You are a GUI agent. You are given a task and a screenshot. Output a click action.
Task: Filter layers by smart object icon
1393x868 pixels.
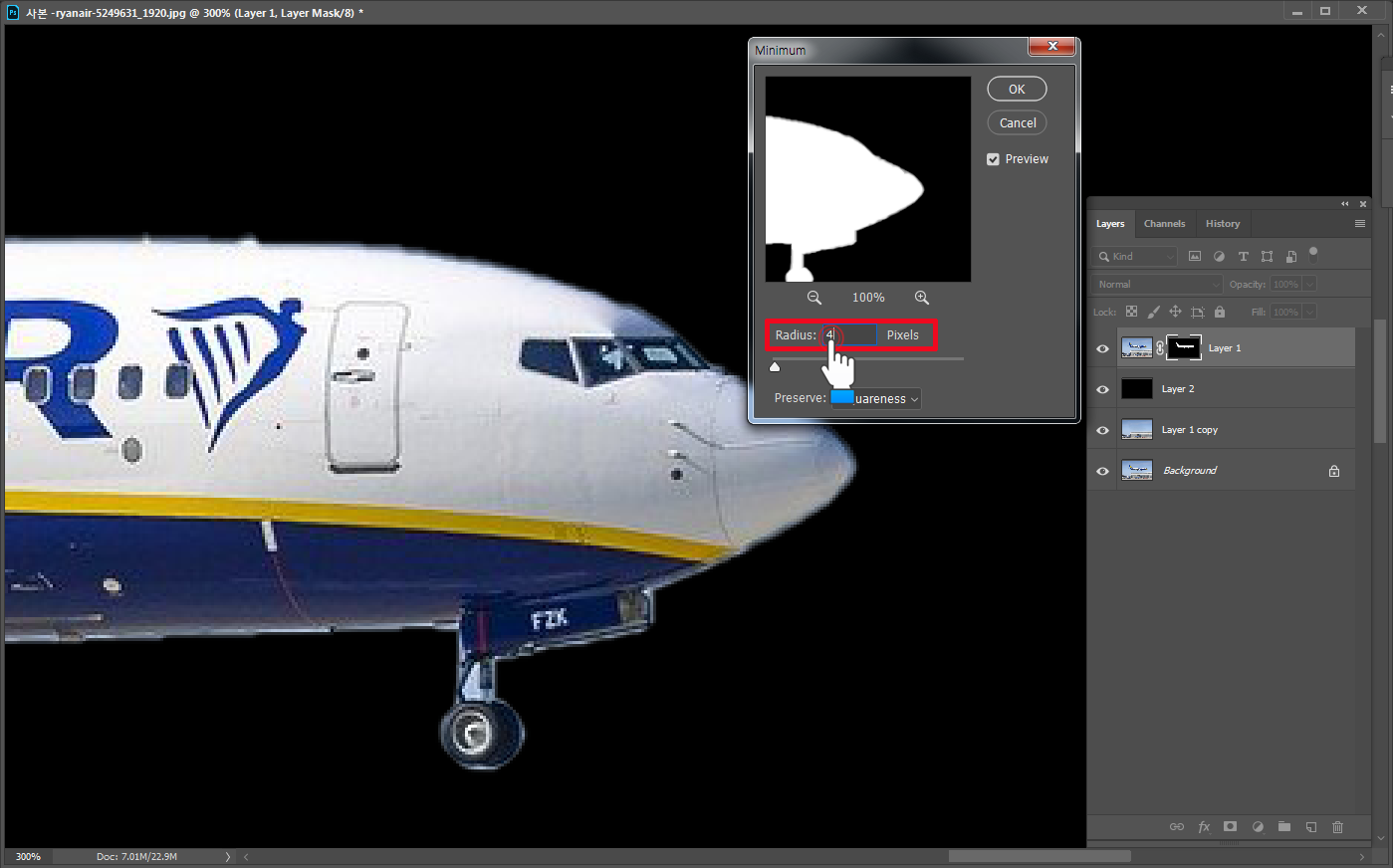coord(1291,256)
